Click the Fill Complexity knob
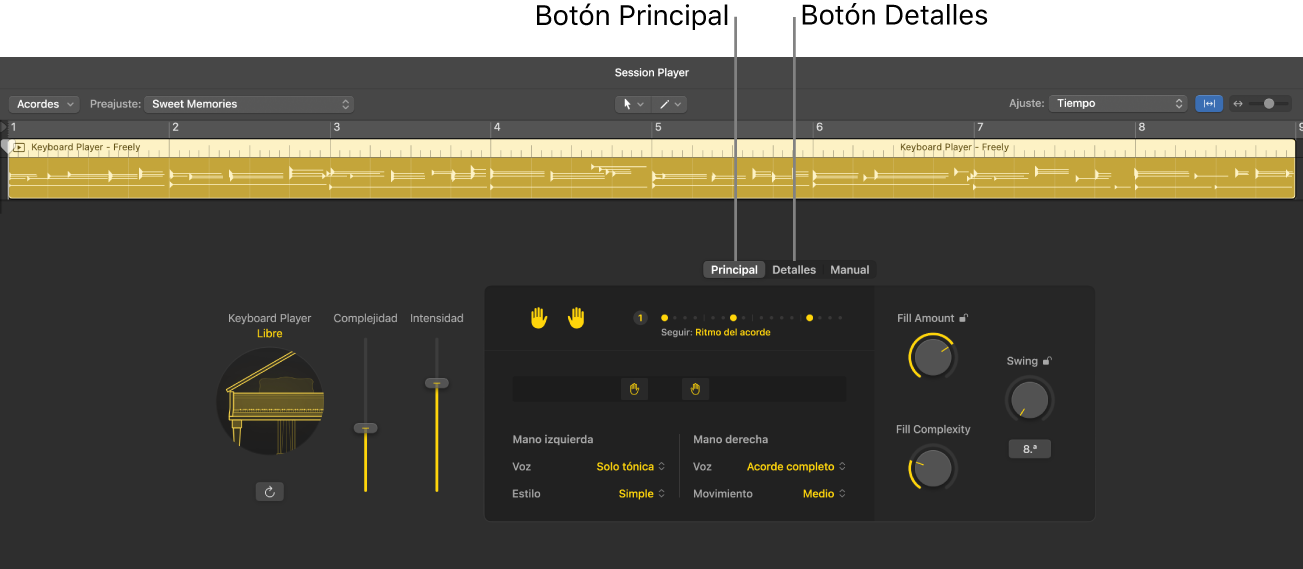The height and width of the screenshot is (569, 1303). point(932,468)
